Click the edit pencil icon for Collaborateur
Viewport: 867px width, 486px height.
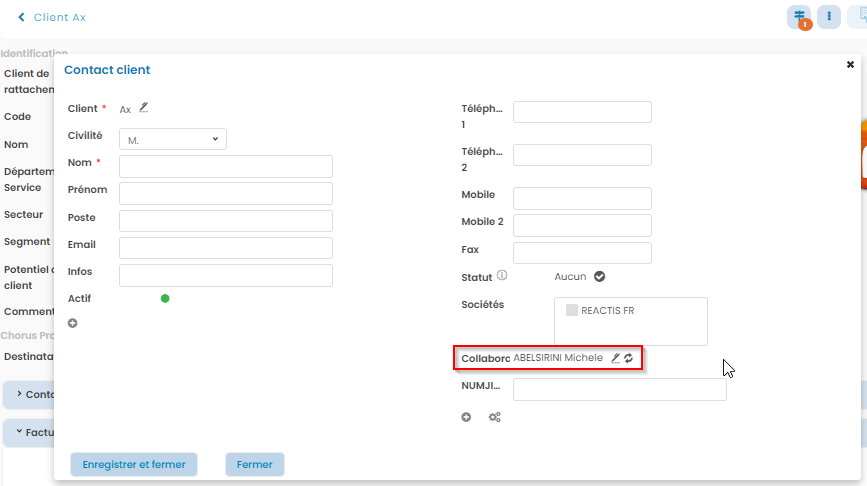(x=616, y=358)
